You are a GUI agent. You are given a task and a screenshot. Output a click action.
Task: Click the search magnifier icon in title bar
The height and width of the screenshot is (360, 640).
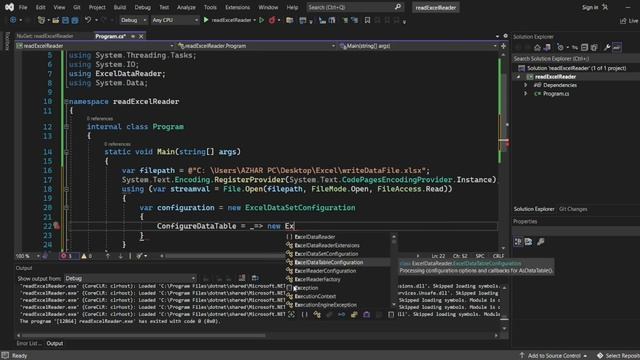click(x=398, y=7)
